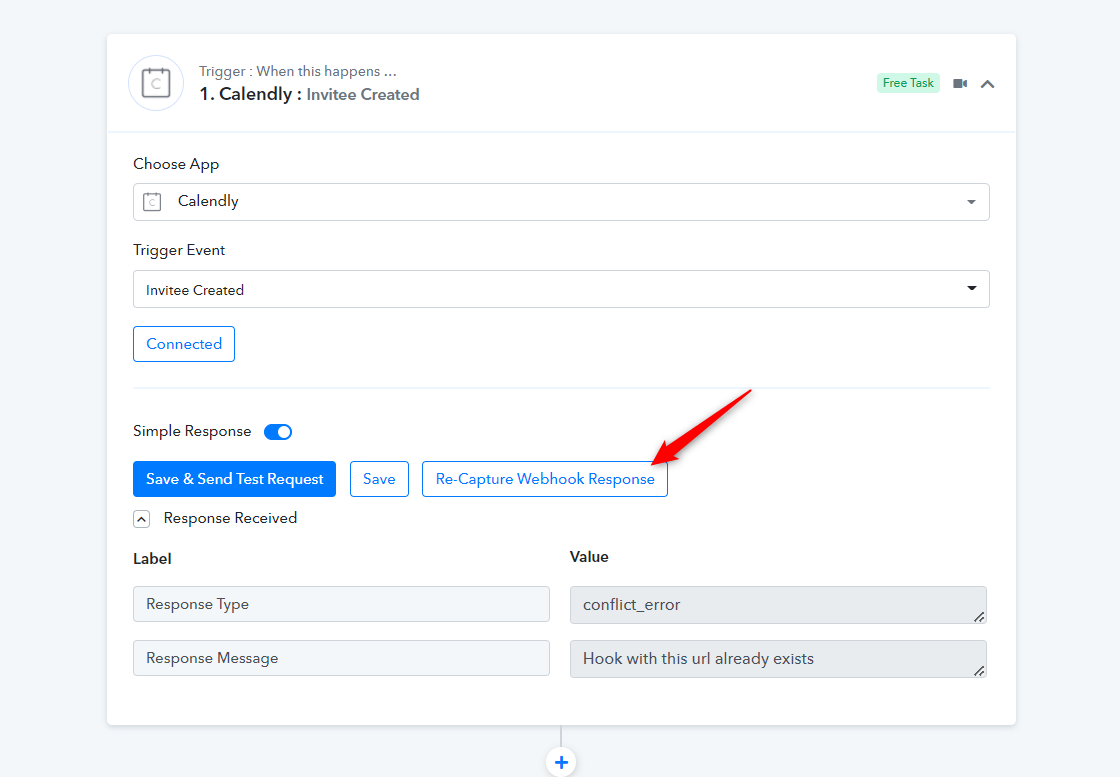Open the Trigger Event Invitee Created dropdown
Screen dimensions: 1120x777
pyautogui.click(x=561, y=289)
